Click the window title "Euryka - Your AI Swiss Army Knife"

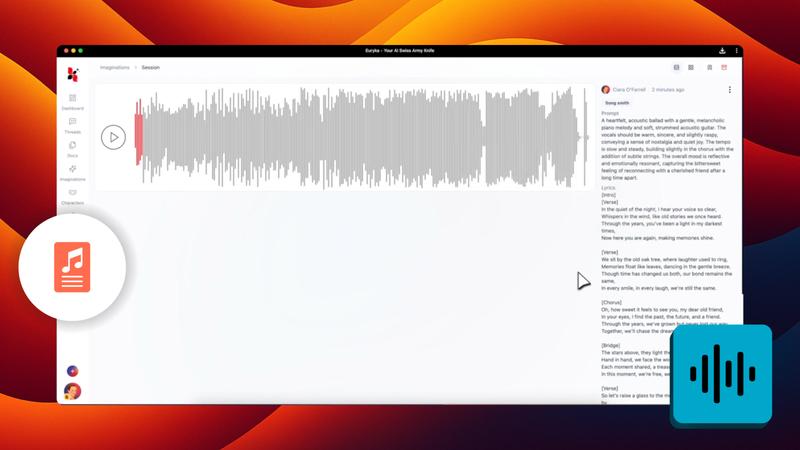pos(399,51)
